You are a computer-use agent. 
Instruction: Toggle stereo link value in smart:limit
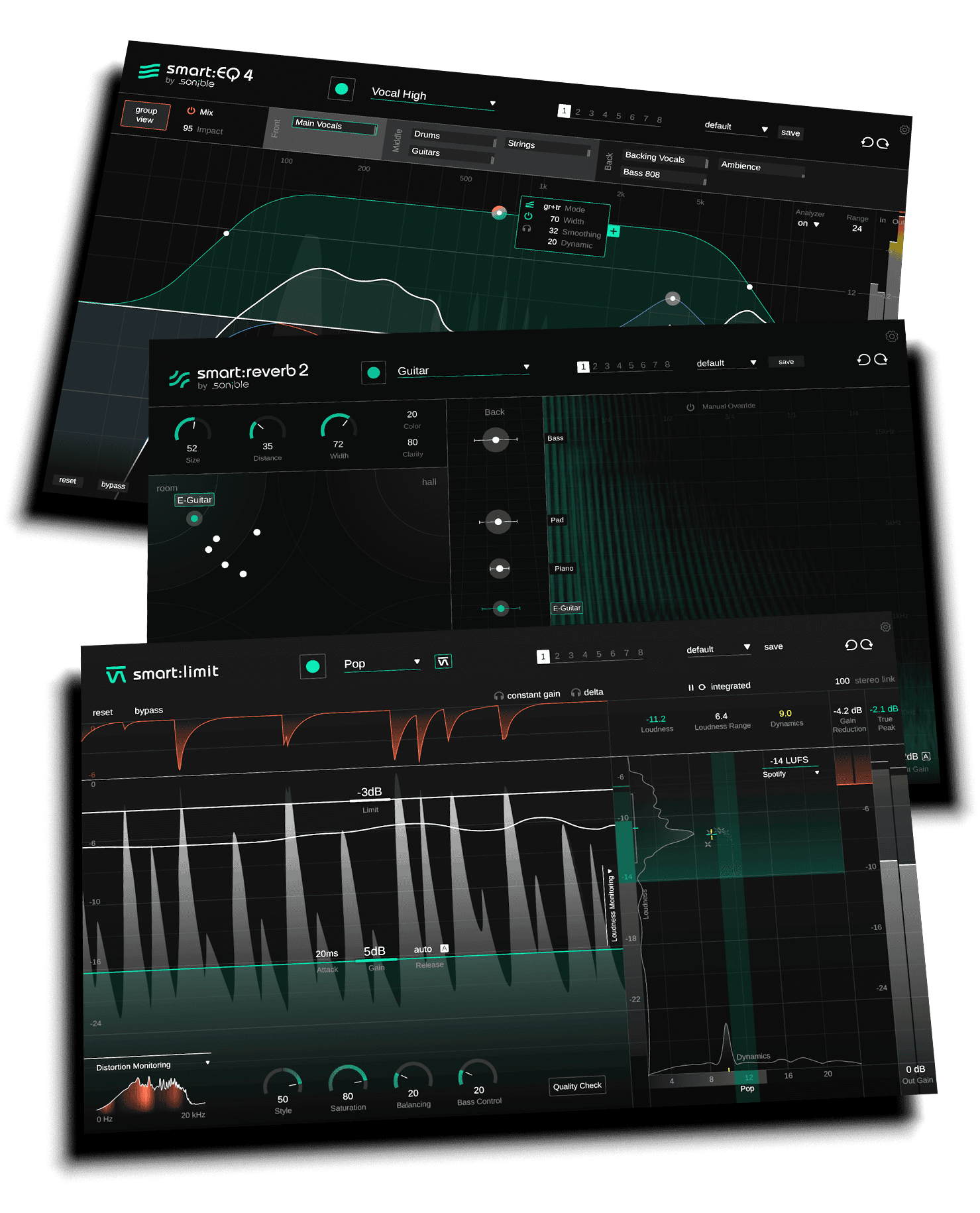pos(842,681)
